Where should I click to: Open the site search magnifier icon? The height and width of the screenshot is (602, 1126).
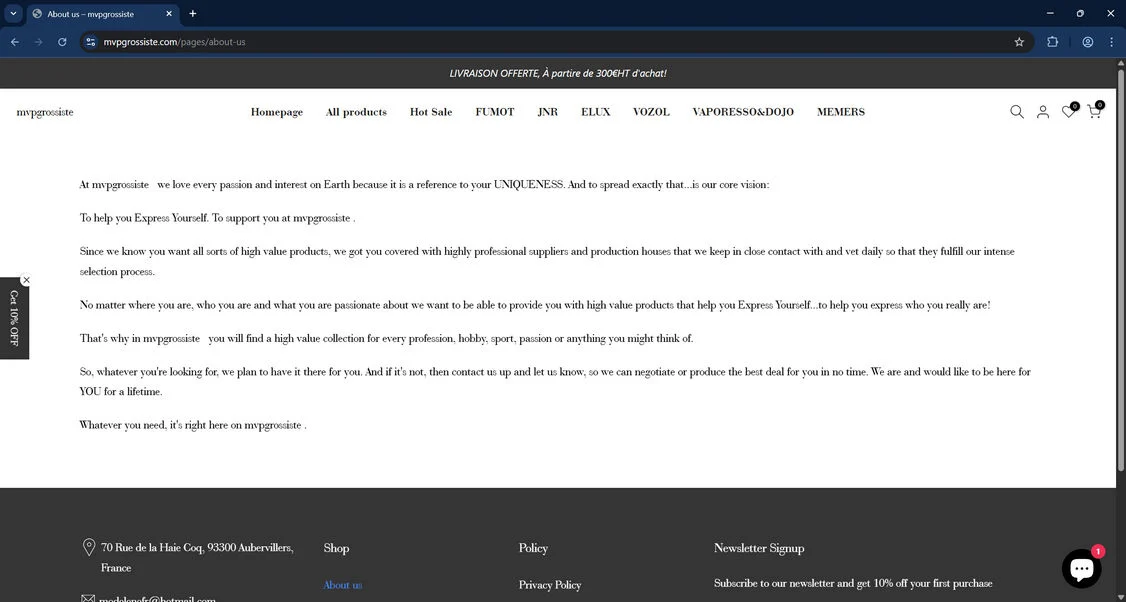pyautogui.click(x=1016, y=112)
